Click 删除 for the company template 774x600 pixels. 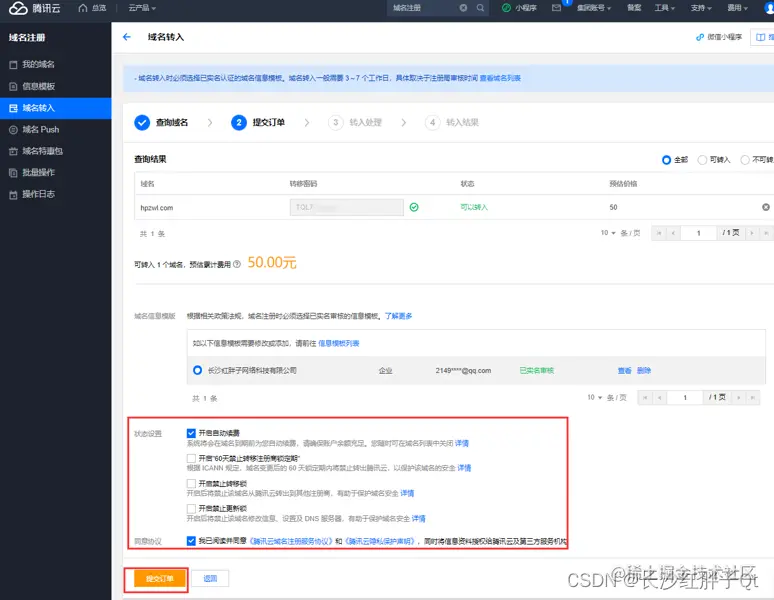point(644,371)
